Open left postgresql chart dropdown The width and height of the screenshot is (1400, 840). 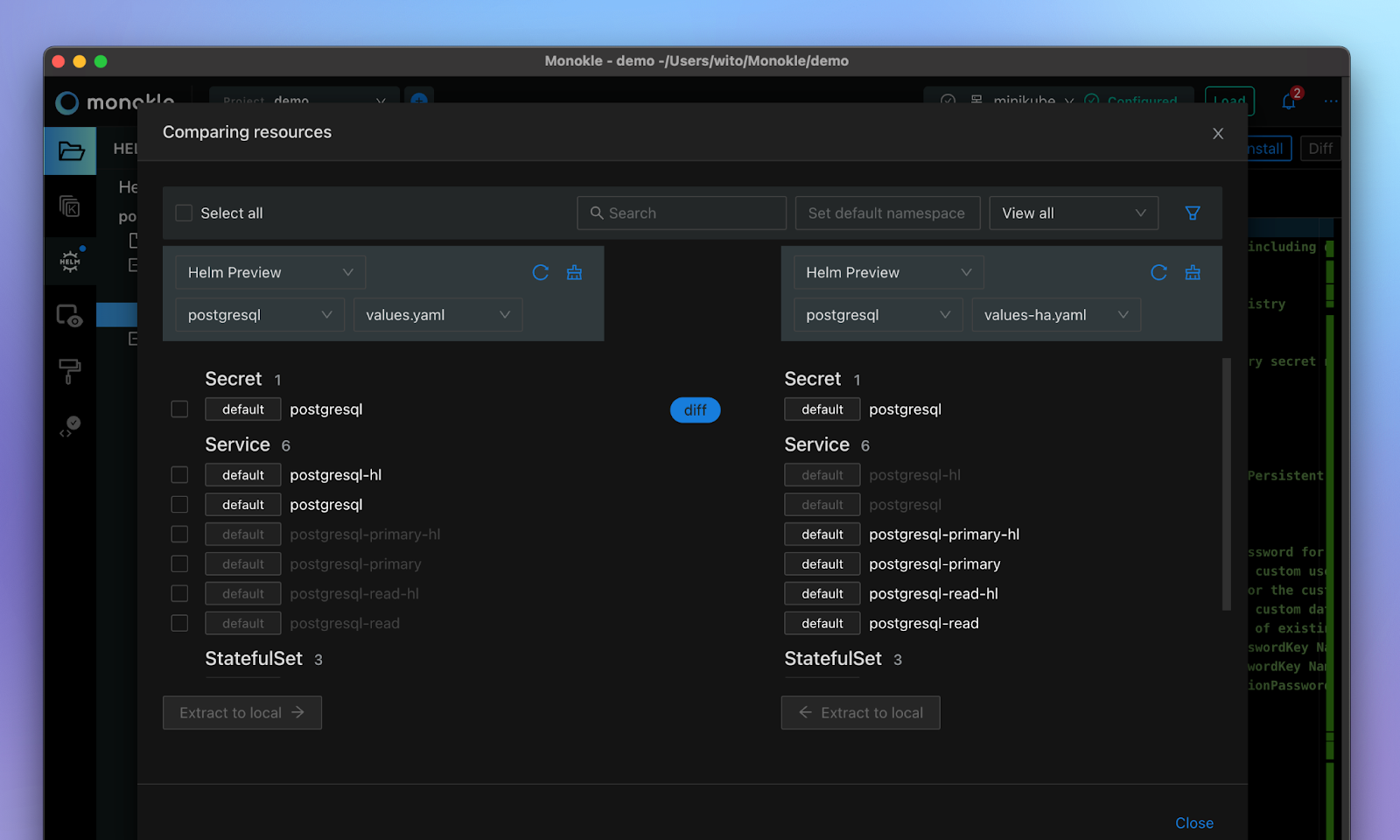coord(260,315)
